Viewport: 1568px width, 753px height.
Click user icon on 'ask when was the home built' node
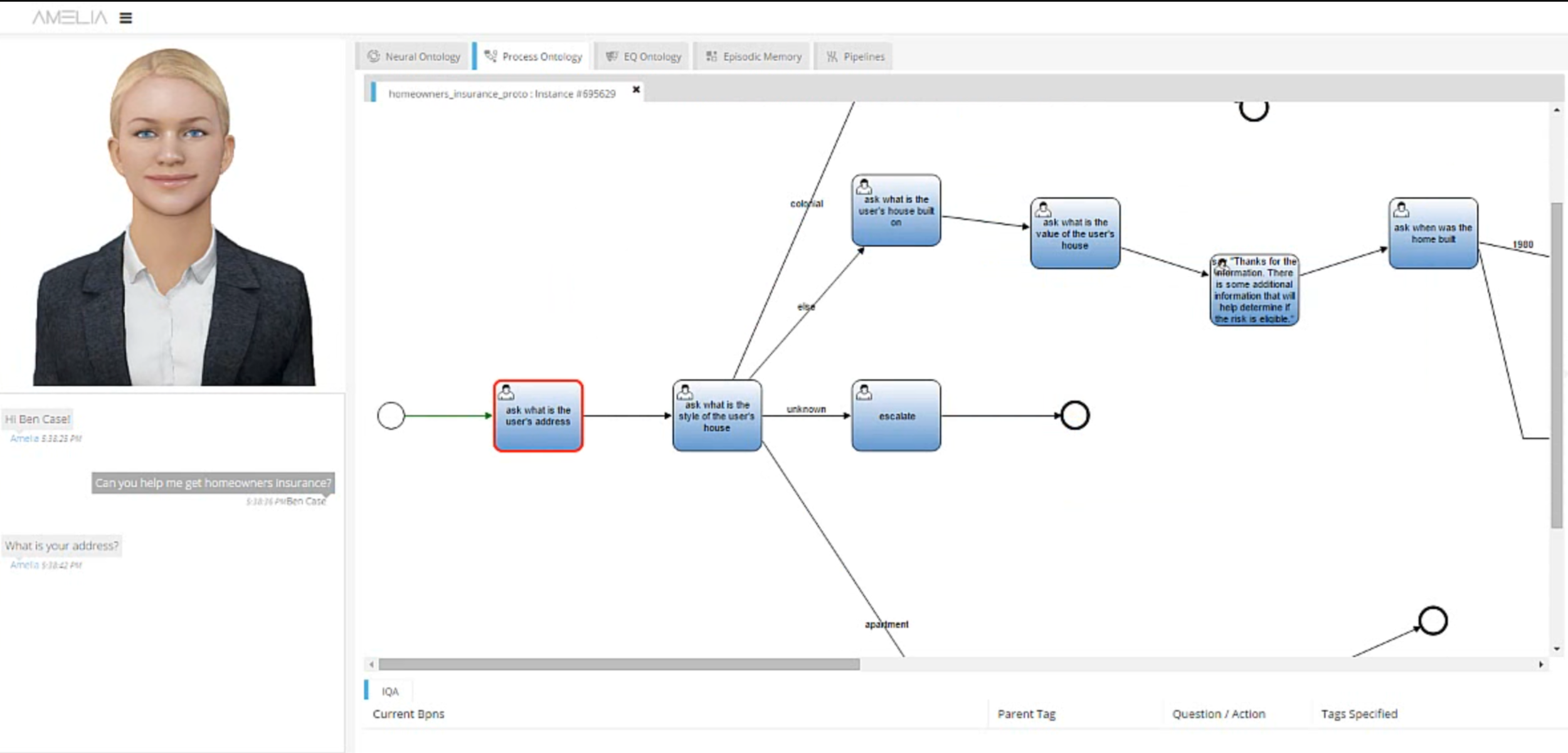(1401, 209)
